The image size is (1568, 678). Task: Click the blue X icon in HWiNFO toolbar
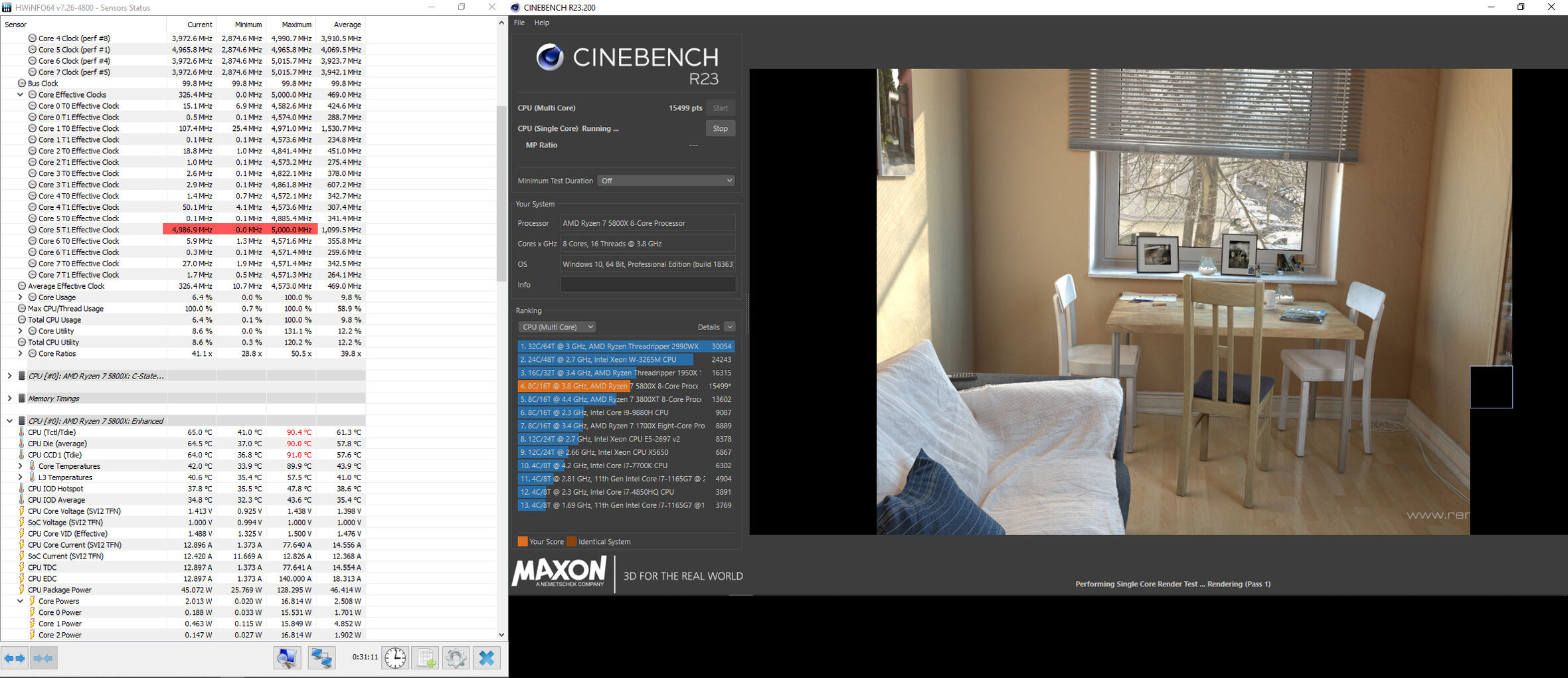point(487,658)
